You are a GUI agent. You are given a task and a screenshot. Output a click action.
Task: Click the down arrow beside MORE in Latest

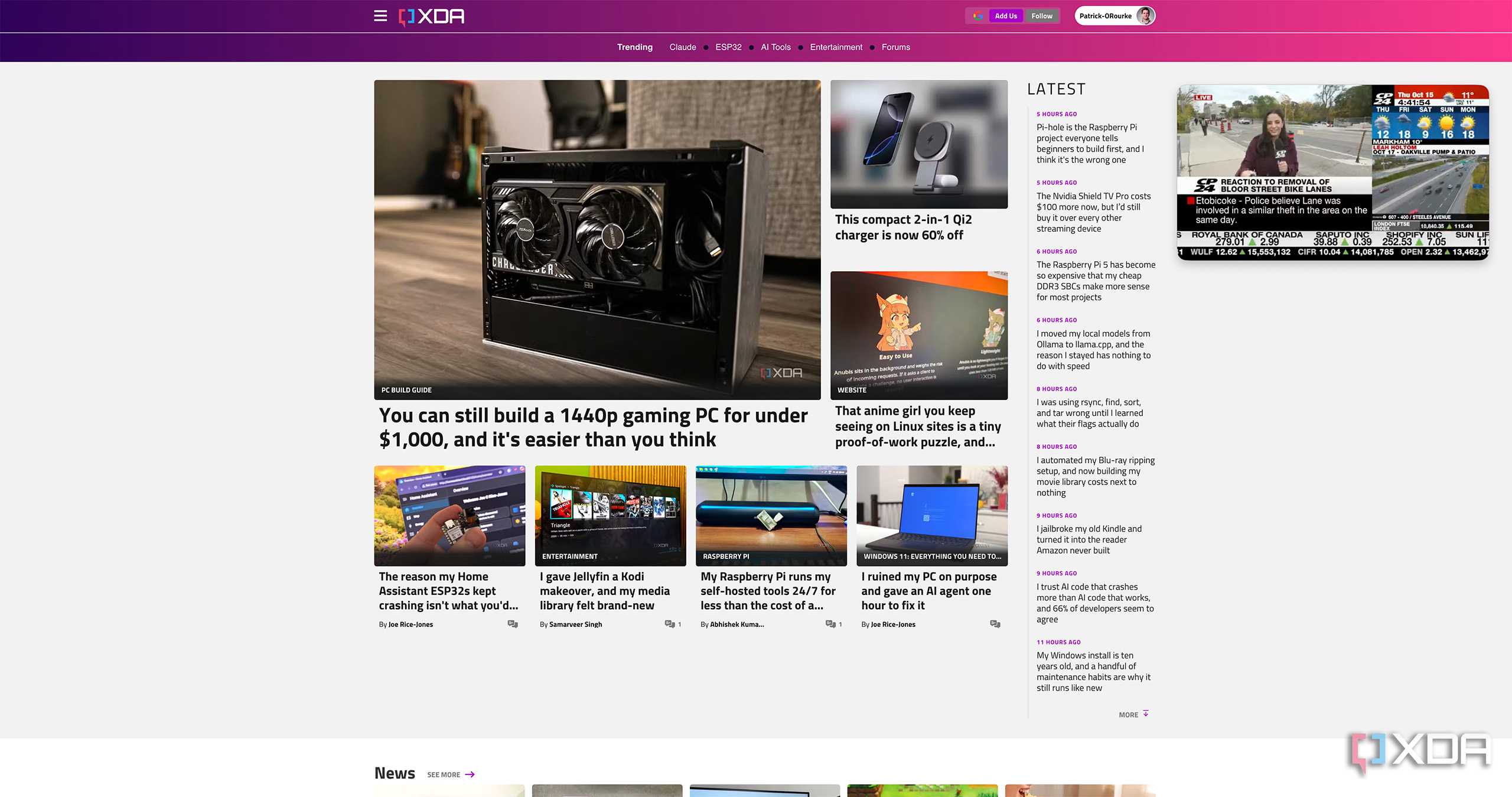(x=1146, y=714)
